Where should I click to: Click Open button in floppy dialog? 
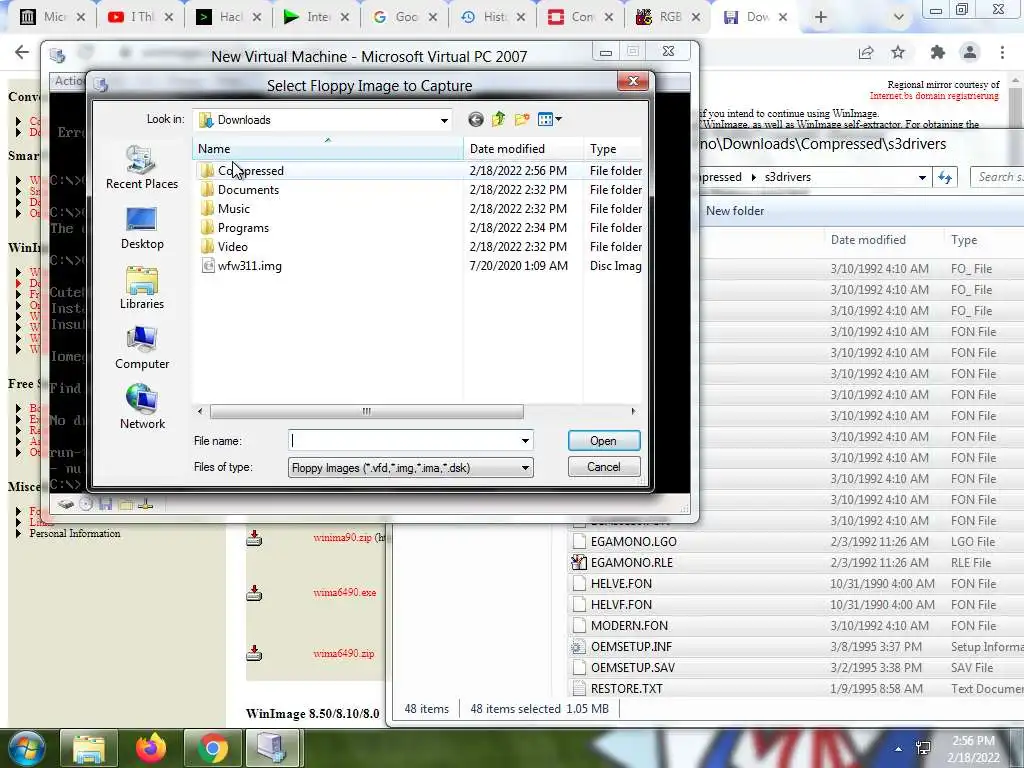click(603, 441)
